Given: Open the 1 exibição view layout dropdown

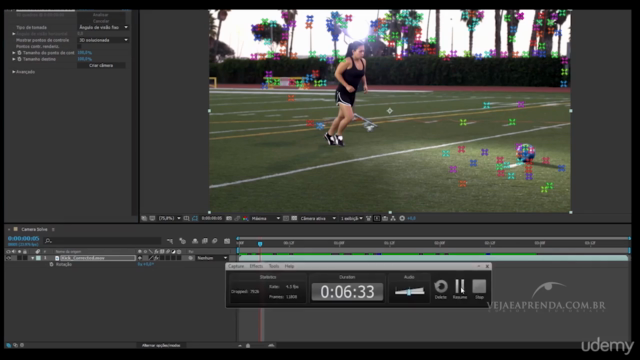Looking at the screenshot, I should (x=351, y=218).
